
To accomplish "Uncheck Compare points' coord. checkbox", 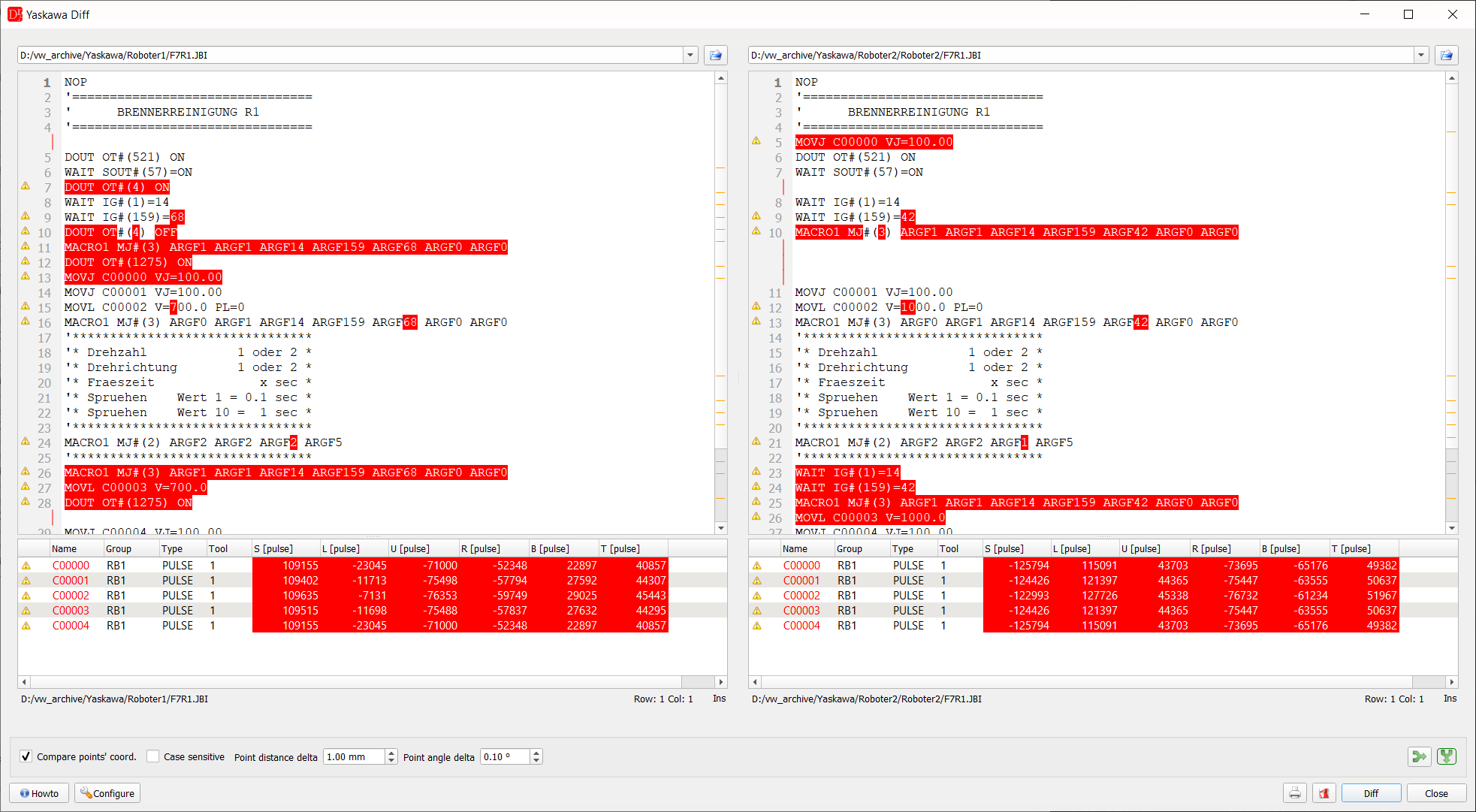I will 26,756.
